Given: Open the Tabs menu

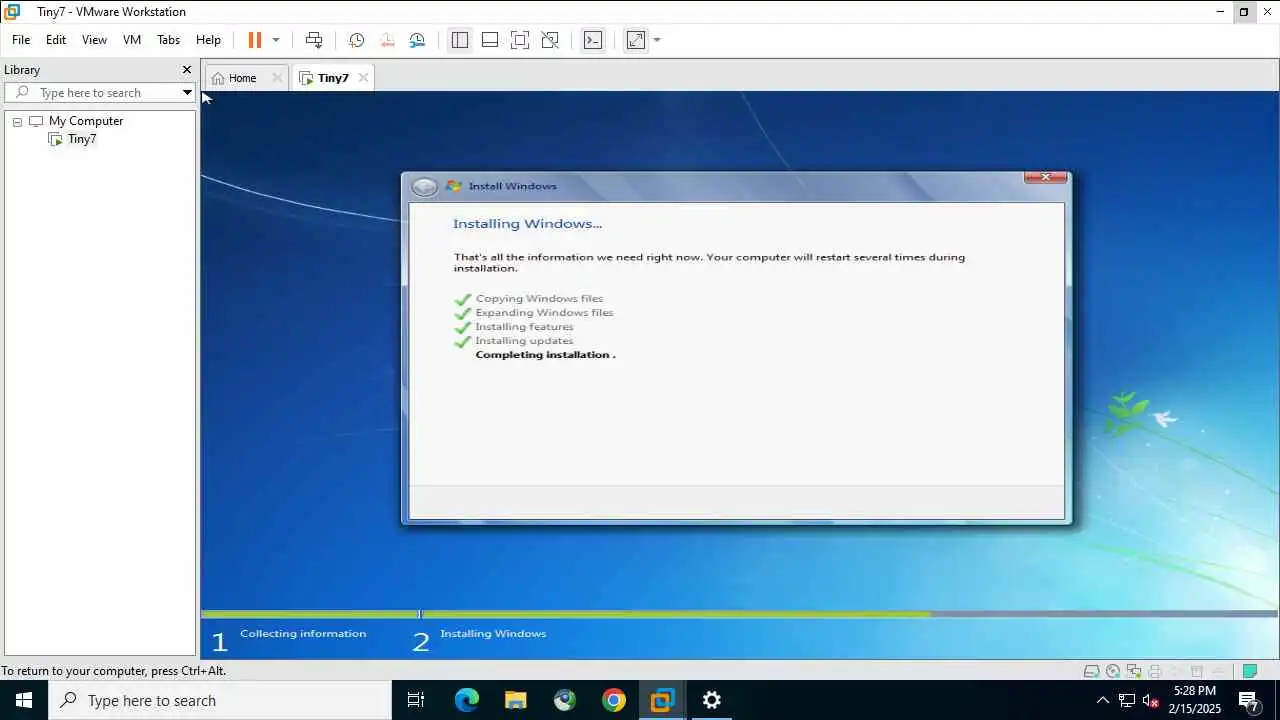Looking at the screenshot, I should [168, 40].
